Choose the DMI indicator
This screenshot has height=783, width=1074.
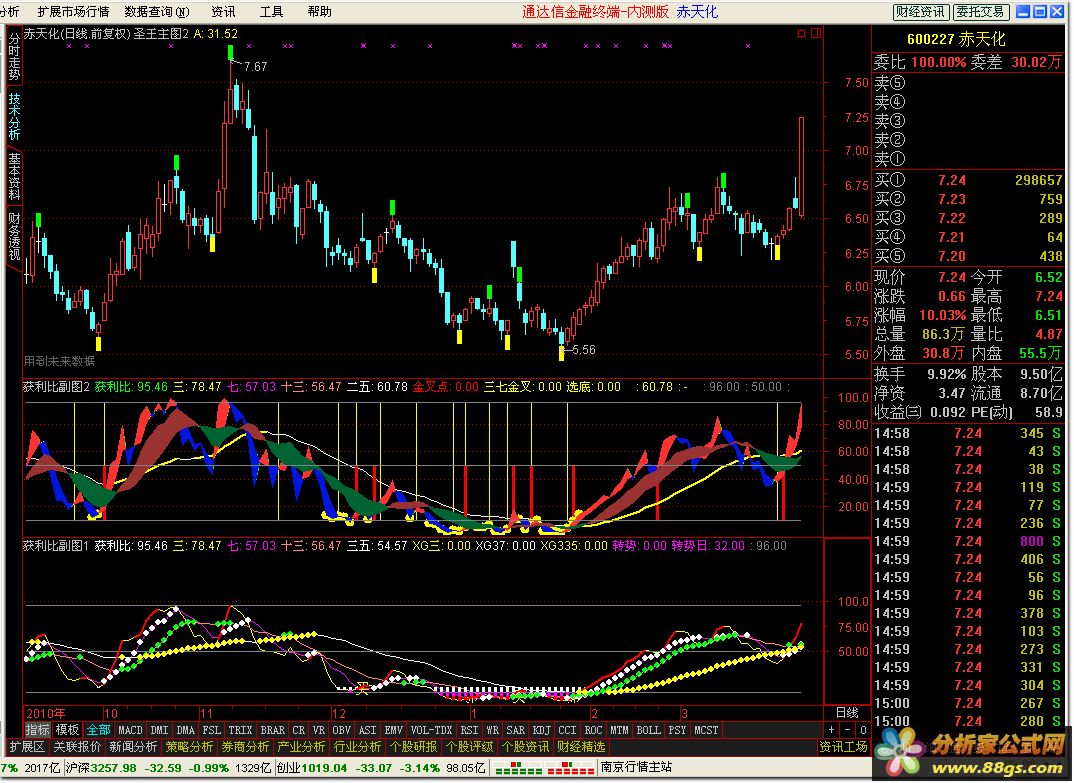pos(159,730)
